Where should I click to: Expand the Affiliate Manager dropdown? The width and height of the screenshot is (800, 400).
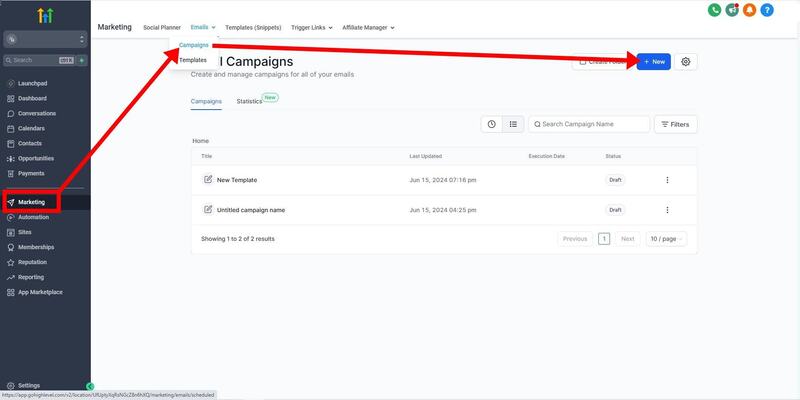pos(368,28)
